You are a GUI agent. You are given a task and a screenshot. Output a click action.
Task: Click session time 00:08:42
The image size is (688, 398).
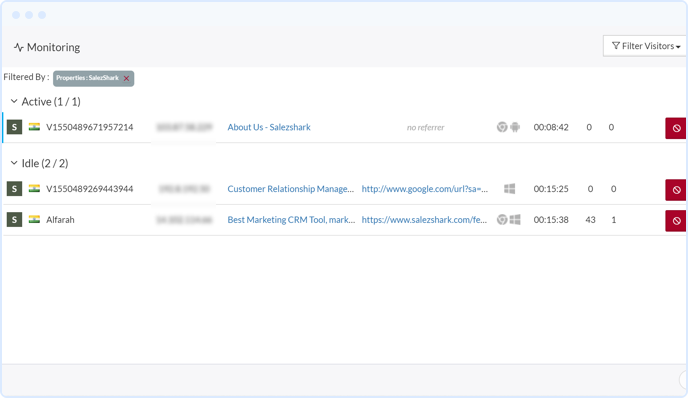coord(551,127)
